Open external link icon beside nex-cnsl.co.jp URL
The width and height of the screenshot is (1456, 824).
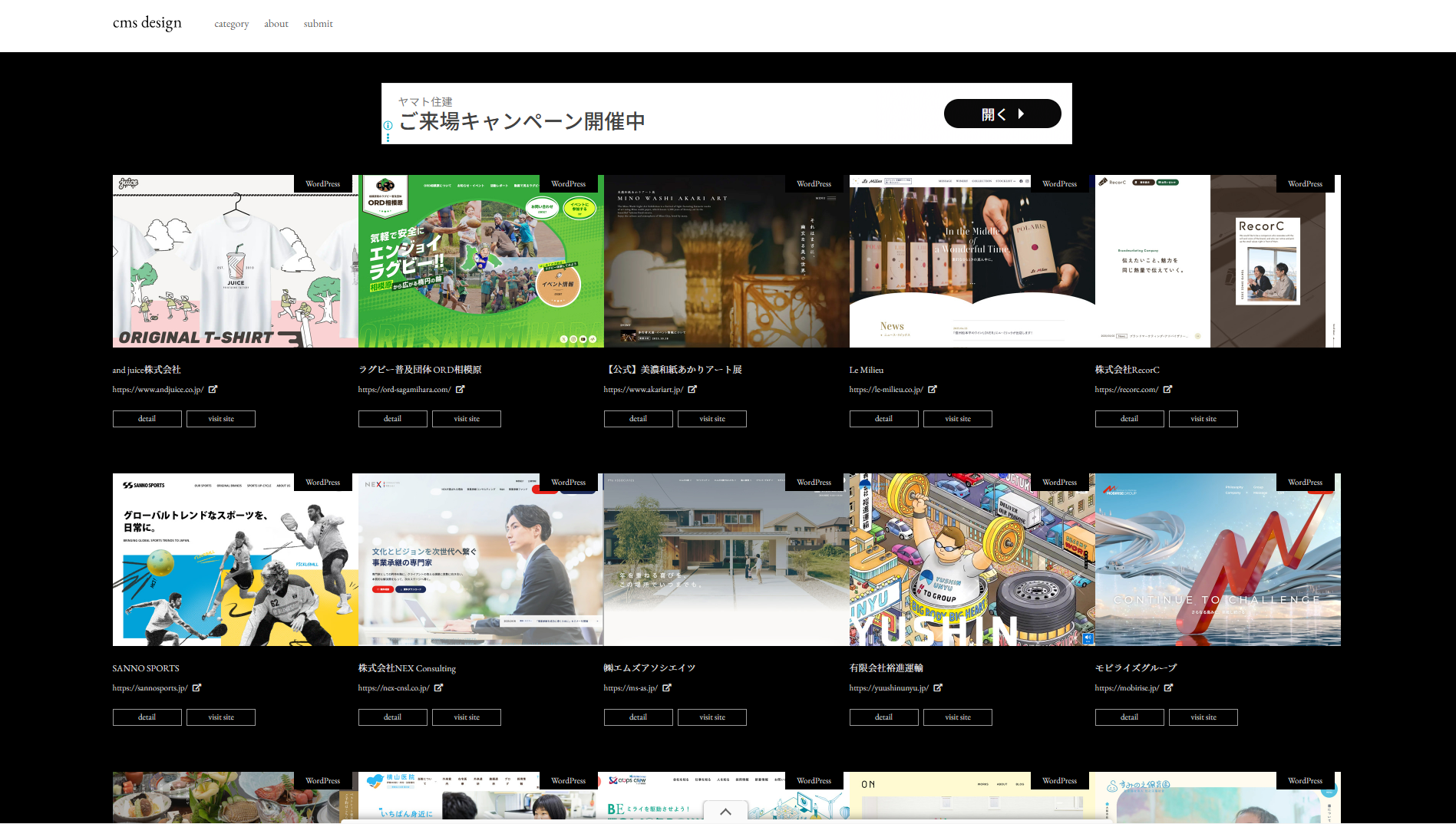click(x=438, y=687)
